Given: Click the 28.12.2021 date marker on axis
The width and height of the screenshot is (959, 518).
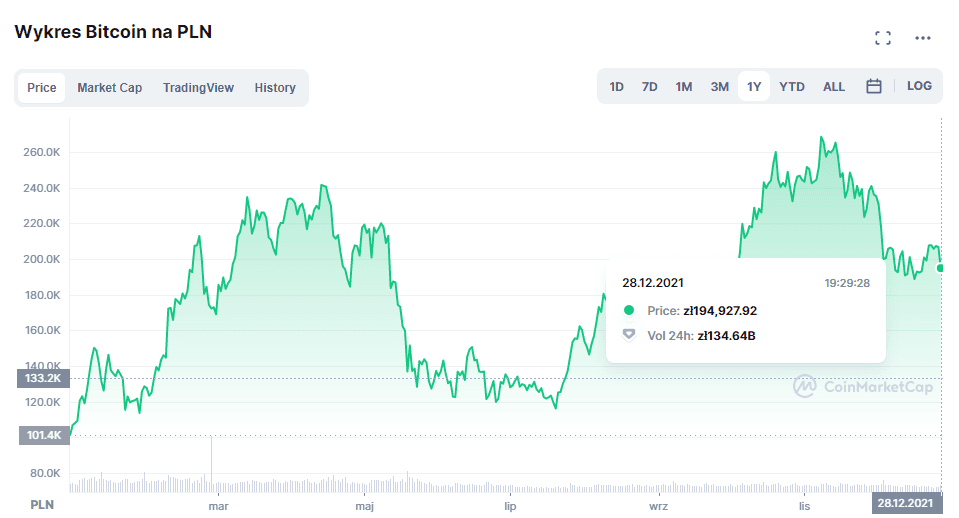Looking at the screenshot, I should click(x=909, y=503).
